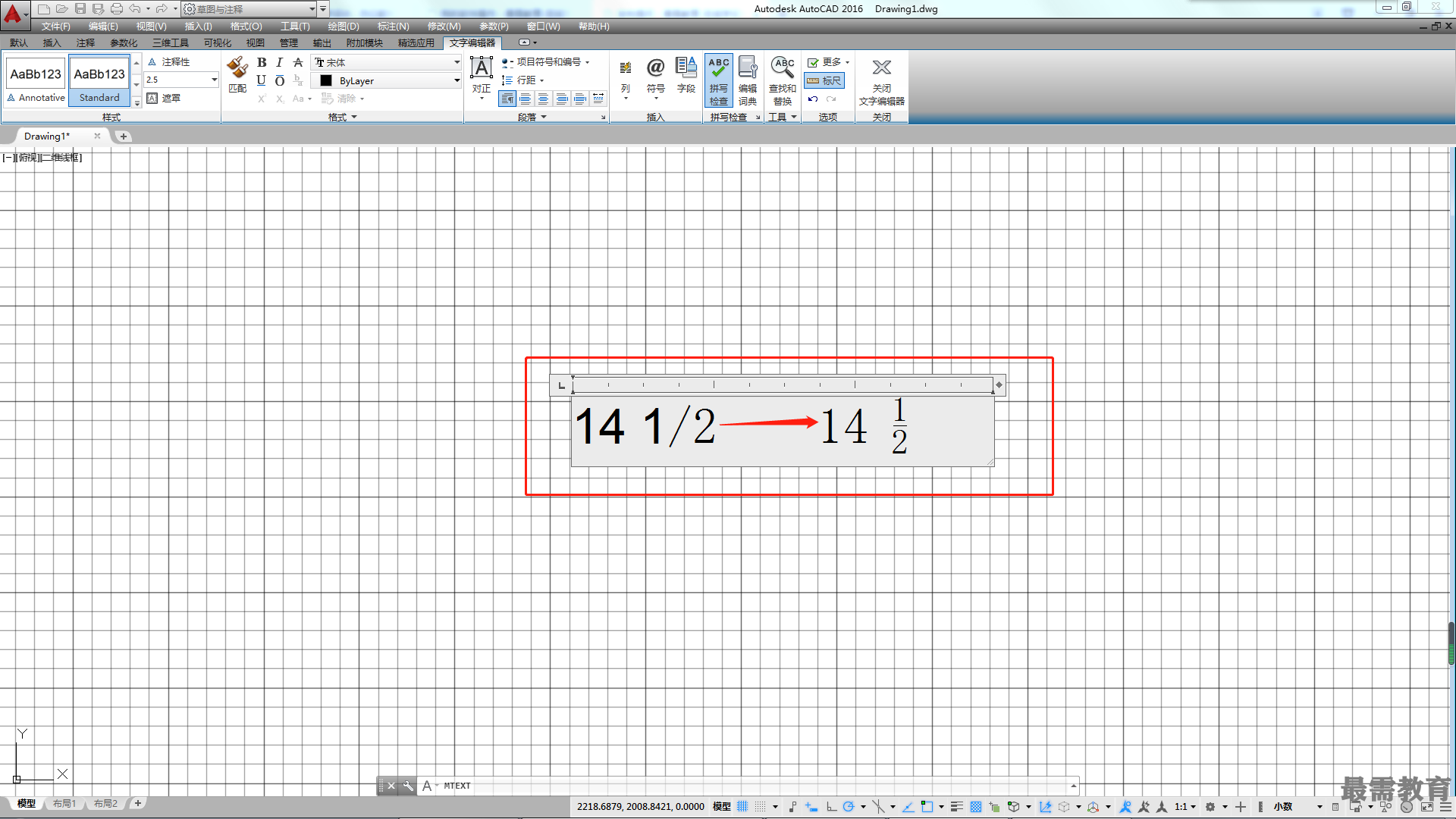
Task: Click the align left paragraph icon
Action: click(x=526, y=99)
